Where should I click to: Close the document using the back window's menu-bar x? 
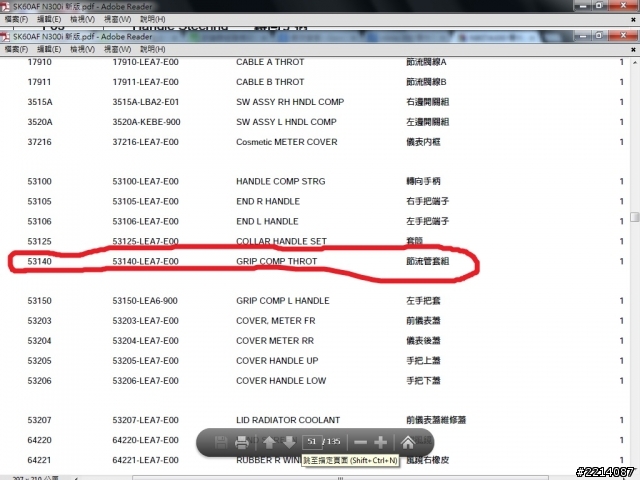(633, 20)
